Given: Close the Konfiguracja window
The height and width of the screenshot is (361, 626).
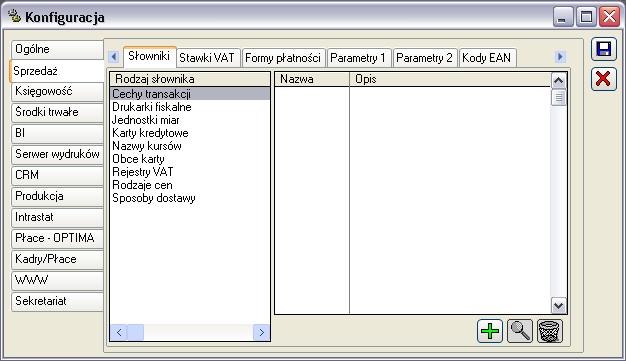Looking at the screenshot, I should pos(610,17).
